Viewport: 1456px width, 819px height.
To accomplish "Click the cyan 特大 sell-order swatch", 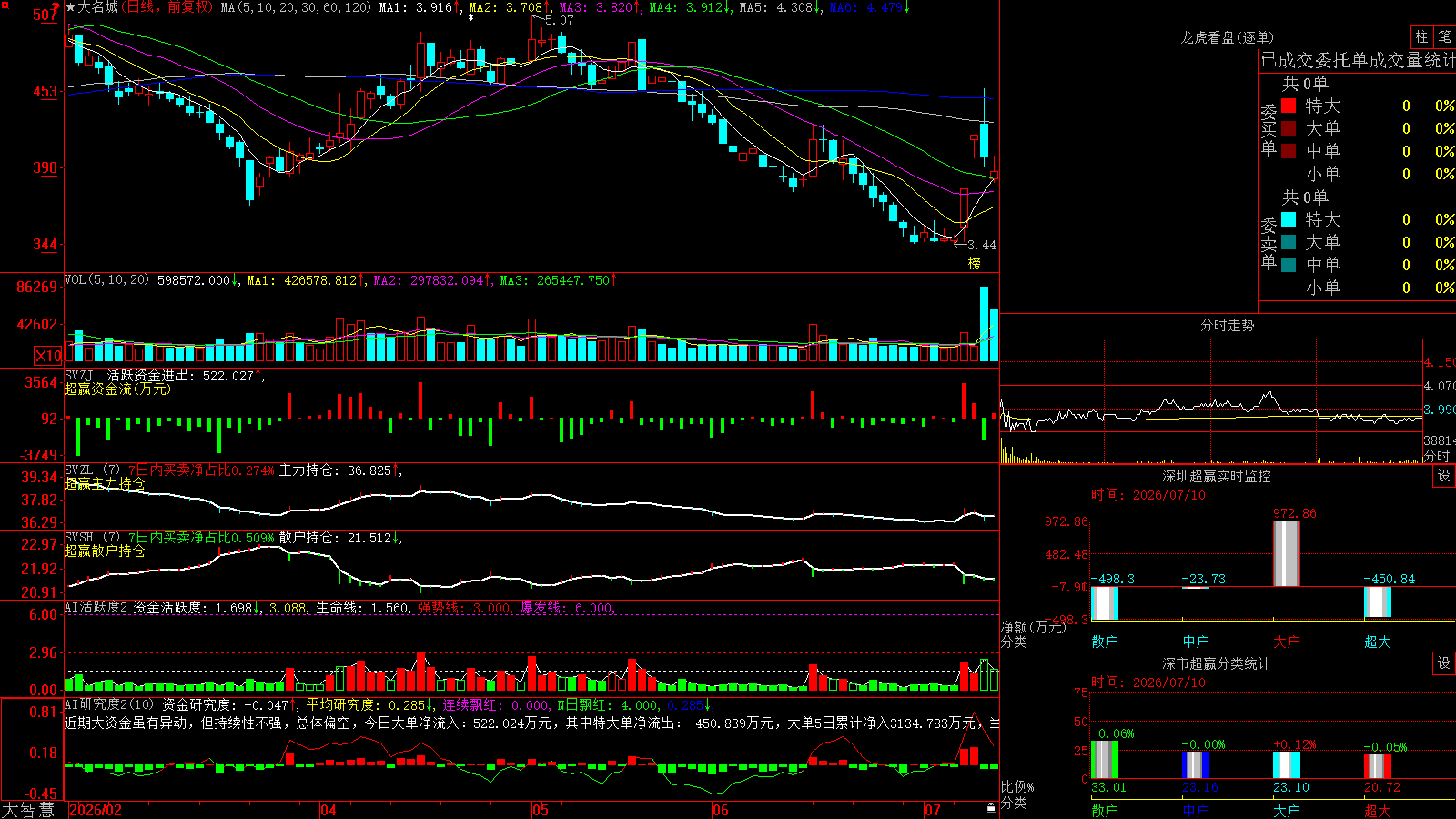I will point(1289,219).
